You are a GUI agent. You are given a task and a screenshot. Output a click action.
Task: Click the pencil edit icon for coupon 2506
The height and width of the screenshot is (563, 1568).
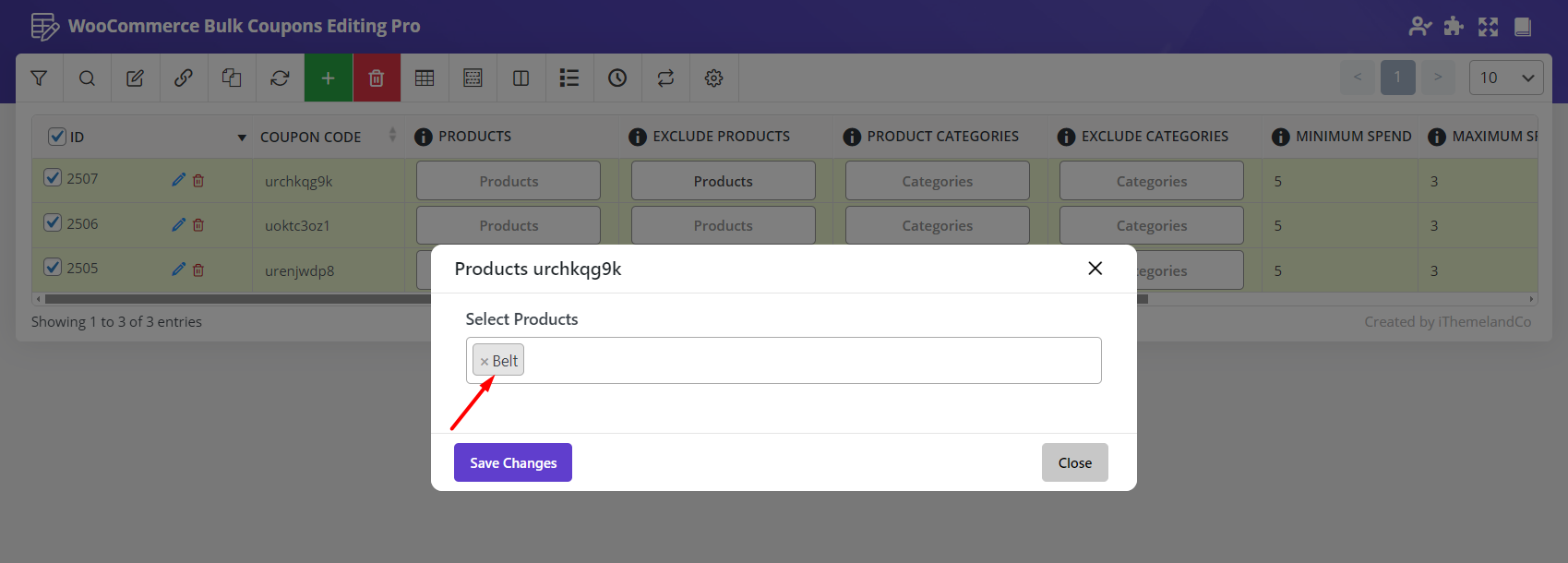click(x=178, y=224)
